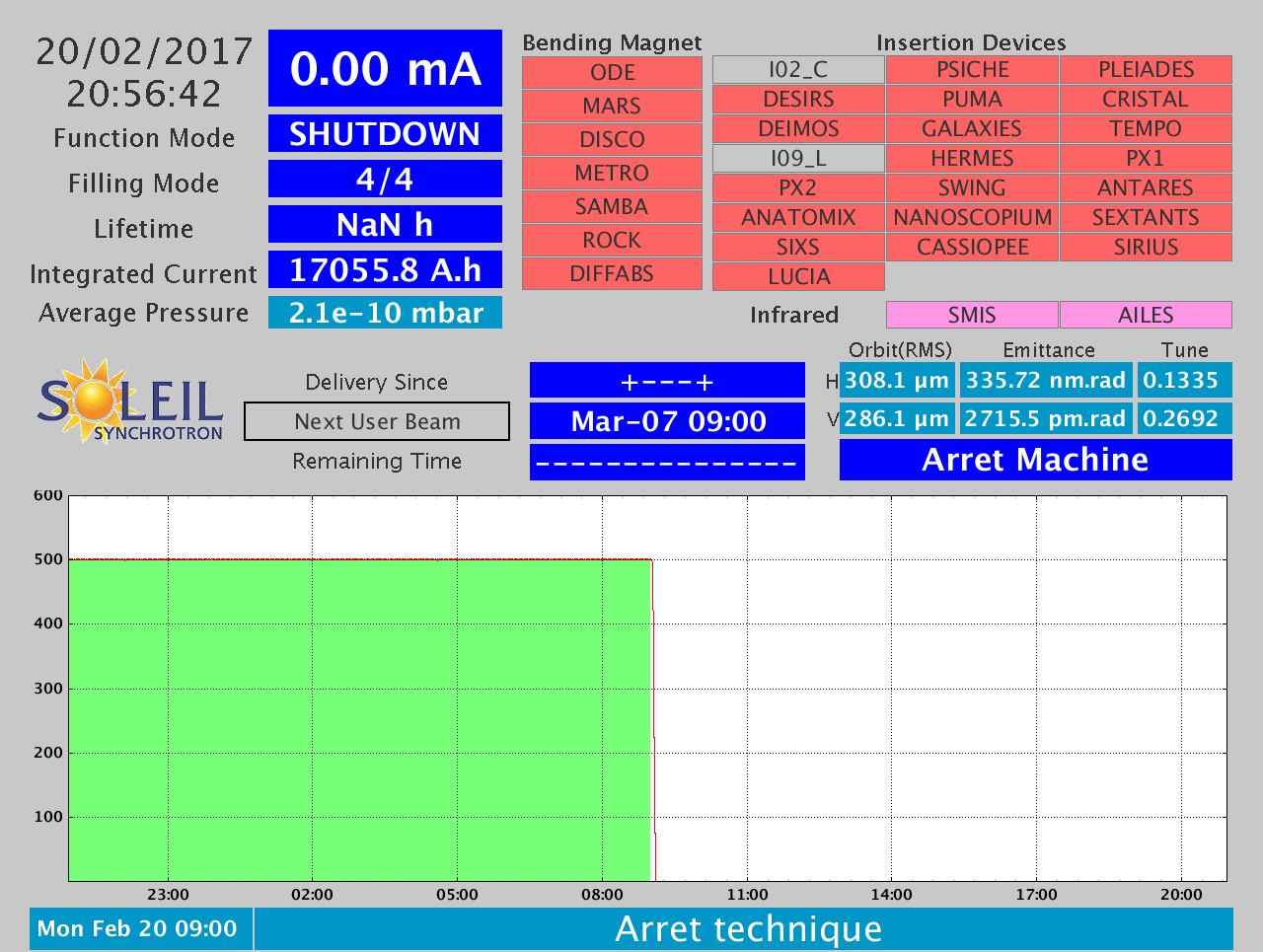Click the 0.00 mA beam current display
This screenshot has width=1263, height=952.
385,68
